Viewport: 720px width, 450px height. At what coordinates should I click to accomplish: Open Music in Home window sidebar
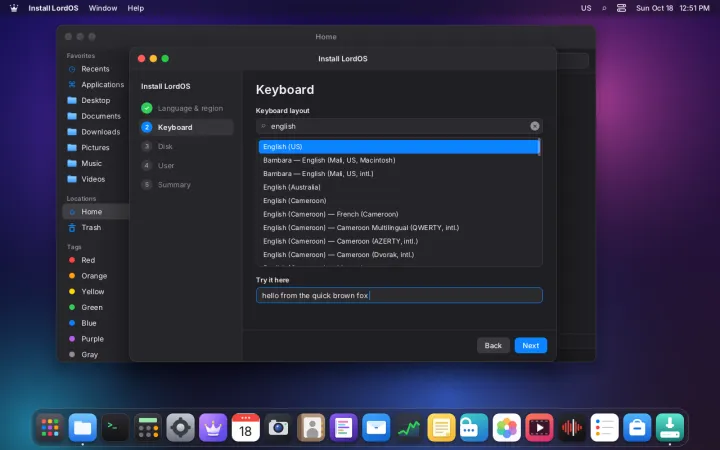(x=95, y=163)
